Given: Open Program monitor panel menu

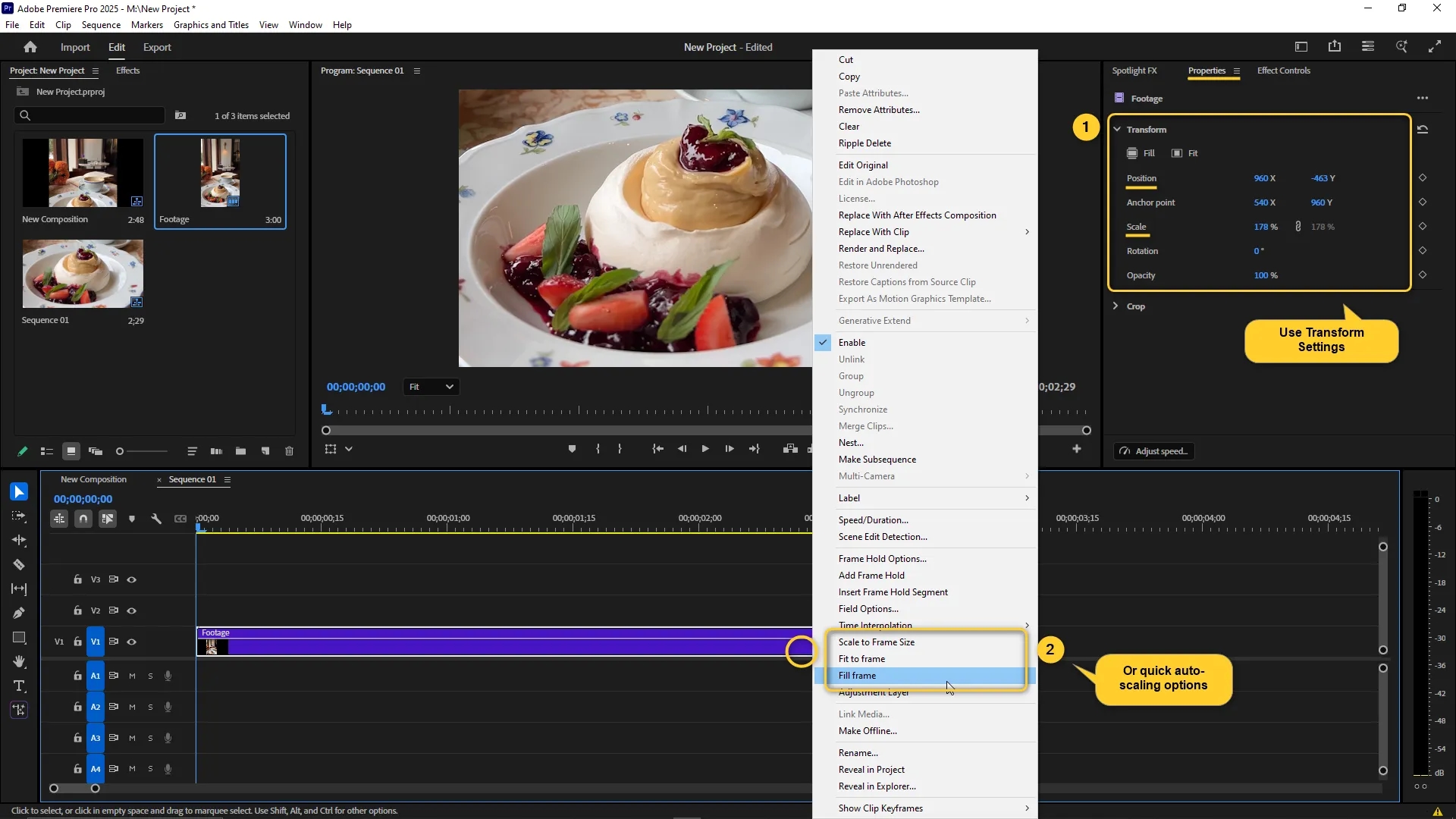Looking at the screenshot, I should point(417,71).
